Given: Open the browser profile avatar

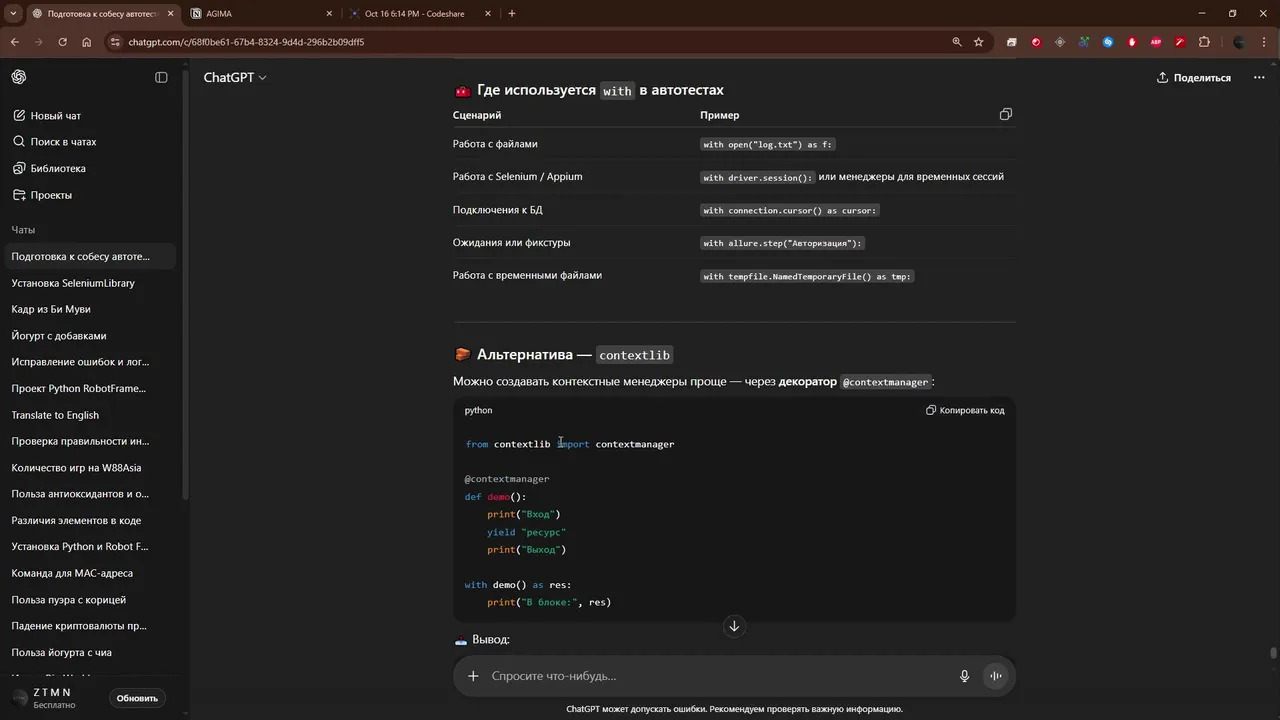Looking at the screenshot, I should coord(1240,42).
